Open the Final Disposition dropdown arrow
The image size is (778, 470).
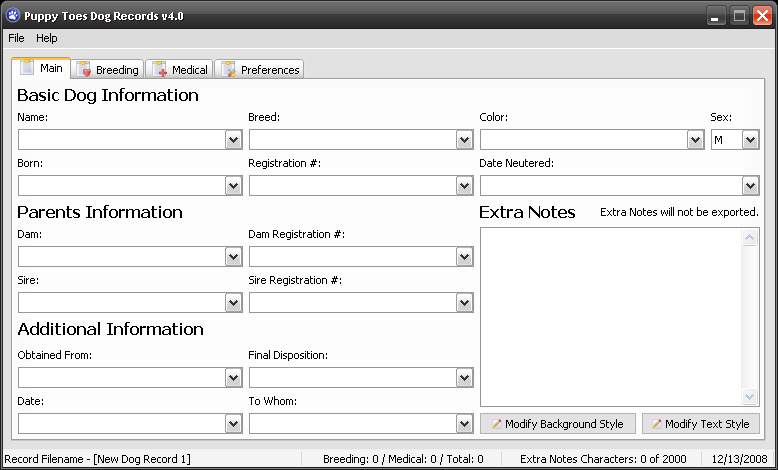(464, 378)
